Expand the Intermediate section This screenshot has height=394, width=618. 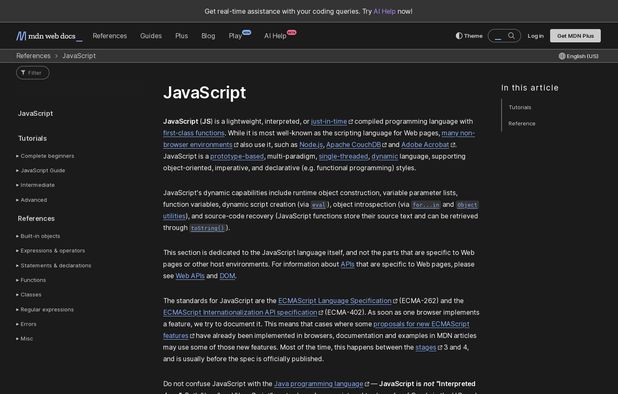35,185
